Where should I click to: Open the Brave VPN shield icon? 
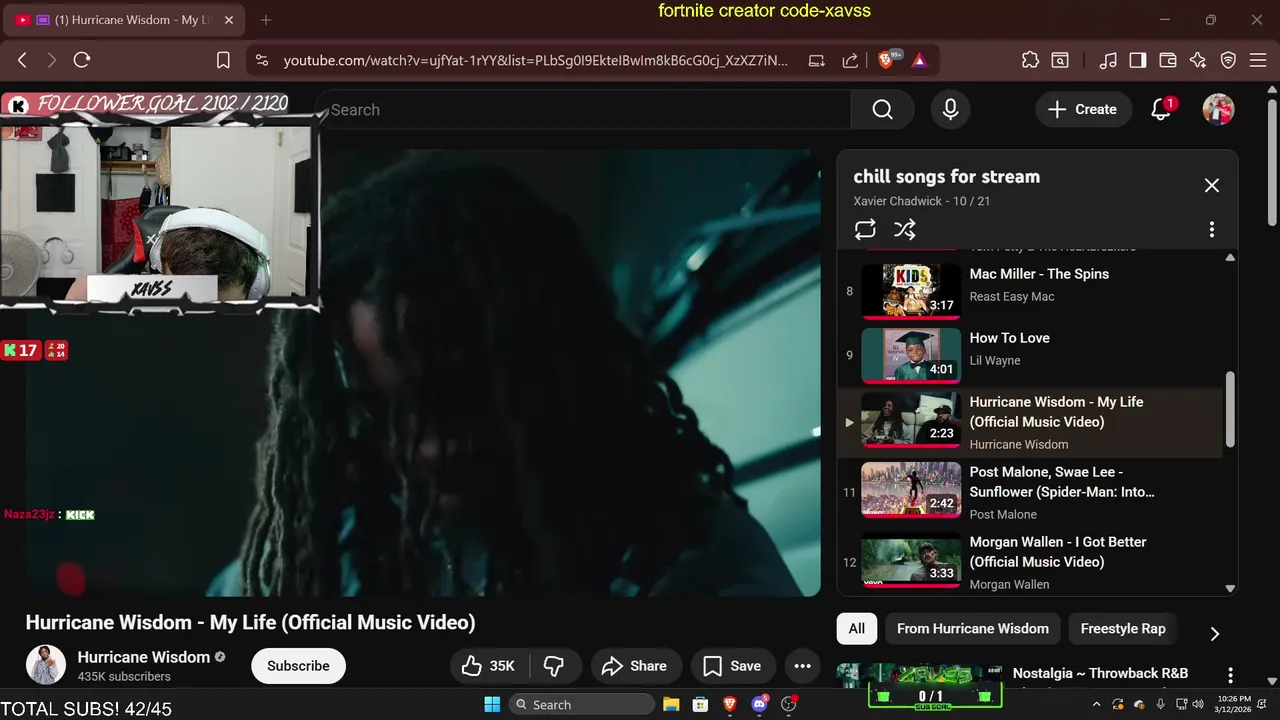(1229, 60)
